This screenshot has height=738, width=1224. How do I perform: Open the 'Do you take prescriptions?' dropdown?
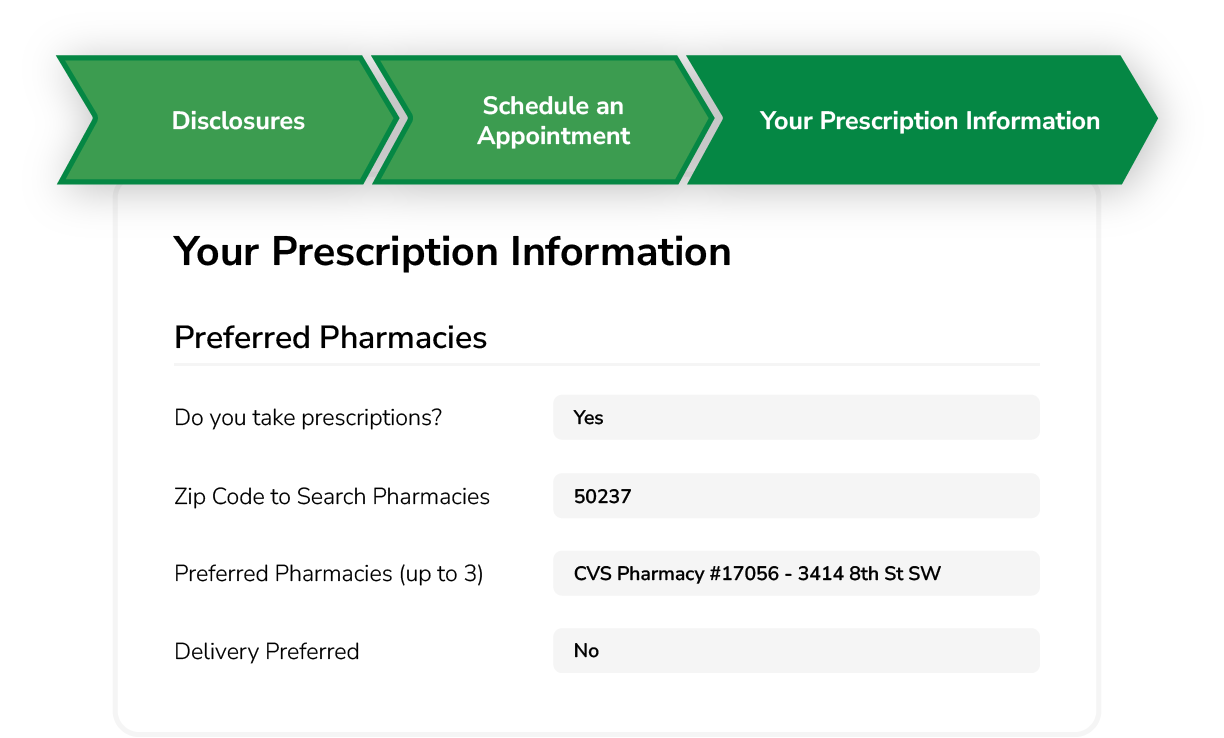click(x=795, y=417)
